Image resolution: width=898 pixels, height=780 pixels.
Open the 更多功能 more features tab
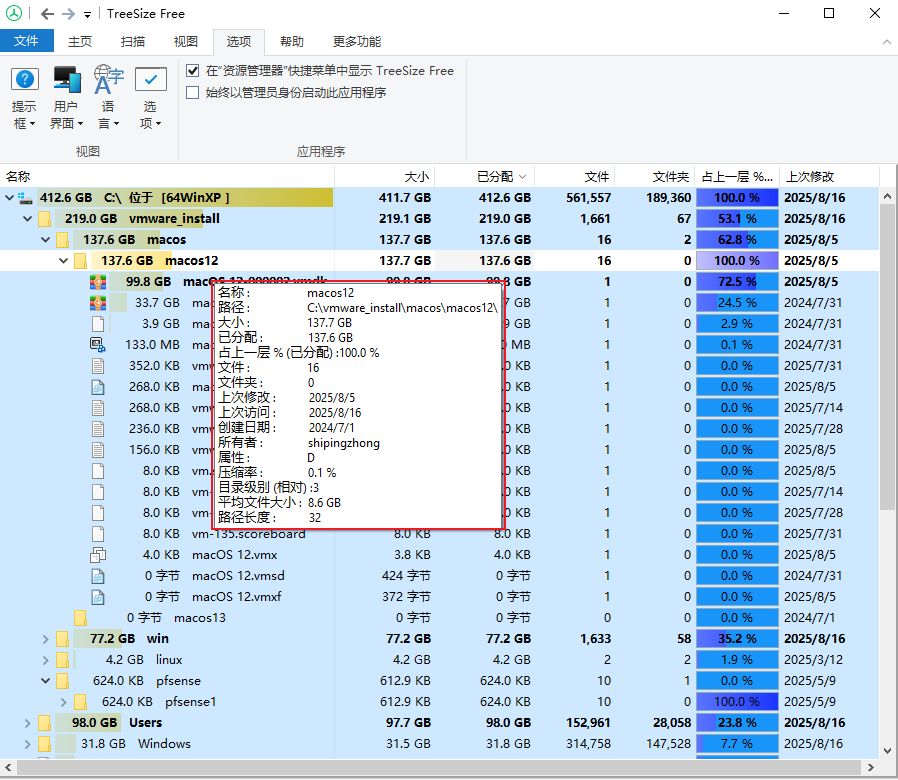click(357, 41)
